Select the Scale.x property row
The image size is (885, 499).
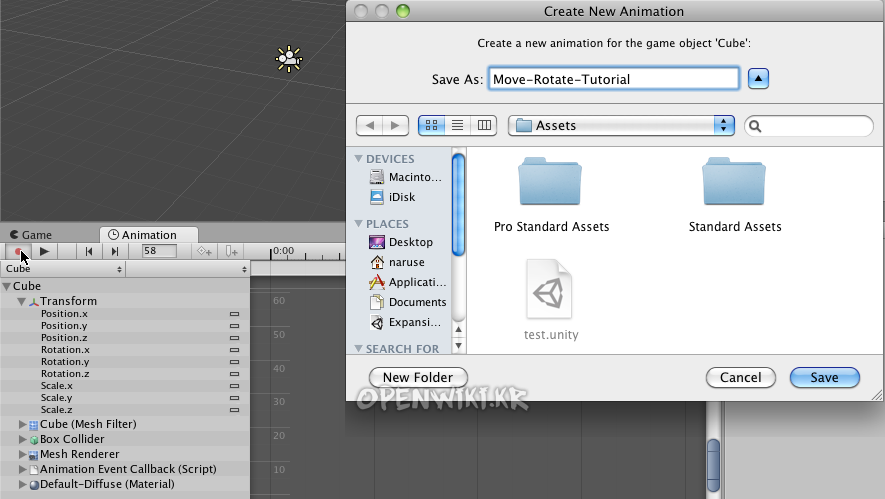(125, 386)
